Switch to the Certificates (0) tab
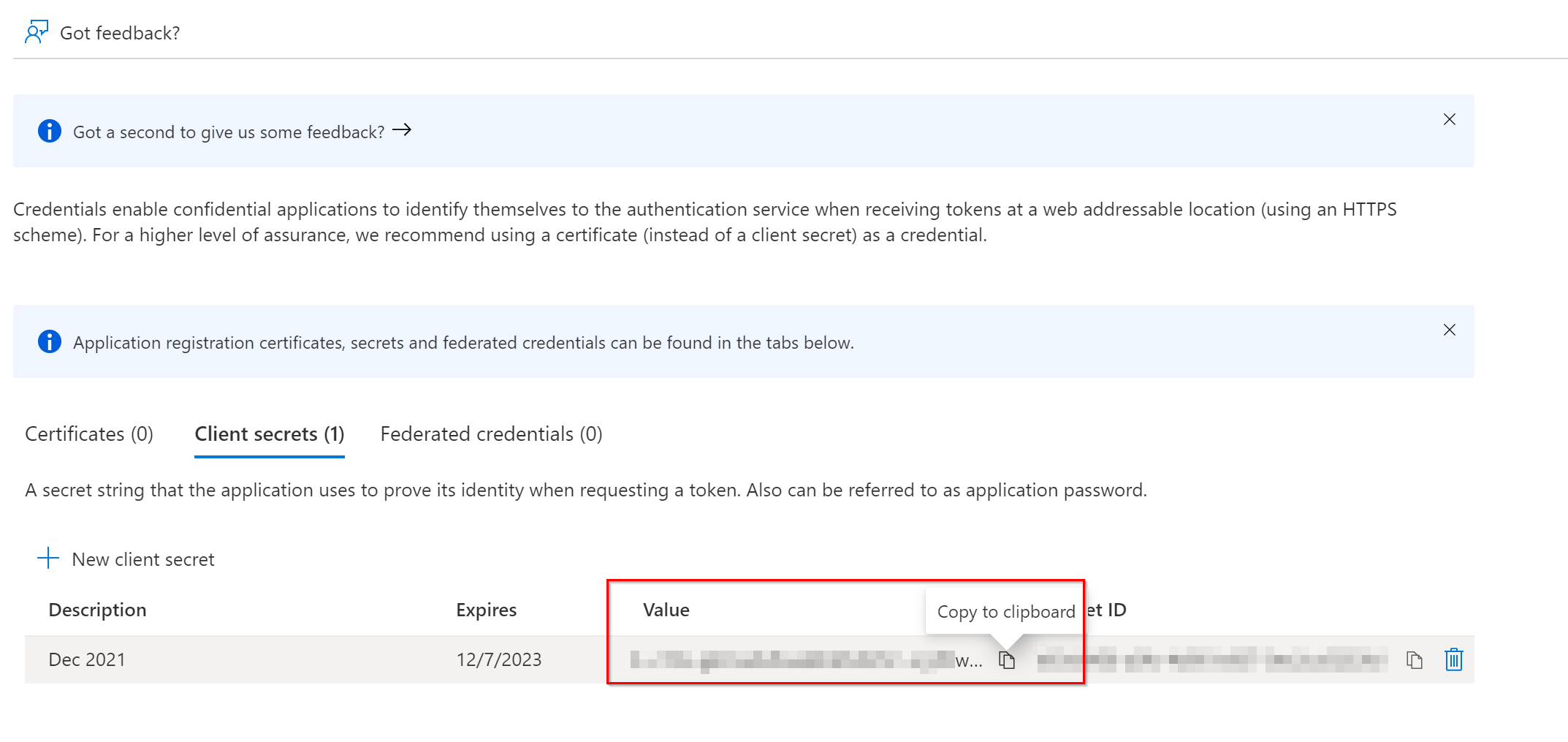 89,434
